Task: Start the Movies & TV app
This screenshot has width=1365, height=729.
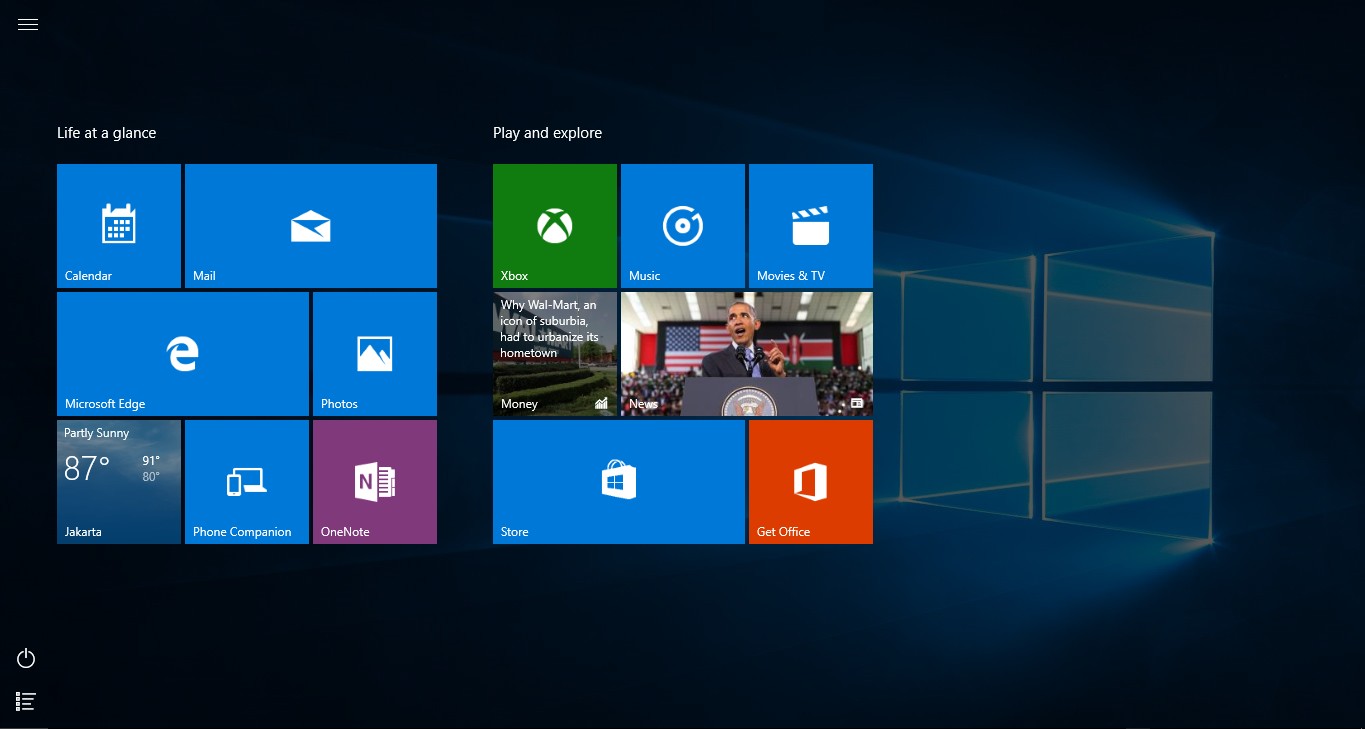Action: click(x=810, y=225)
